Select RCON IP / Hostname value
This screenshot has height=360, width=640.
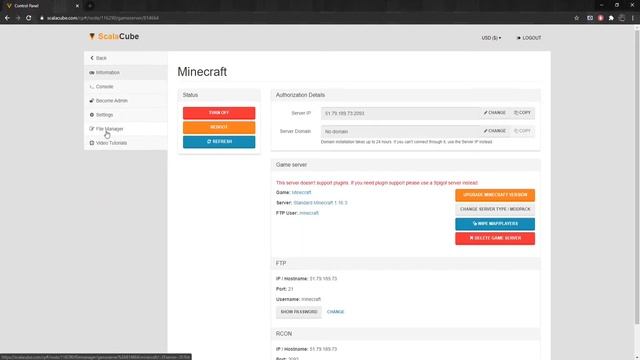point(323,349)
